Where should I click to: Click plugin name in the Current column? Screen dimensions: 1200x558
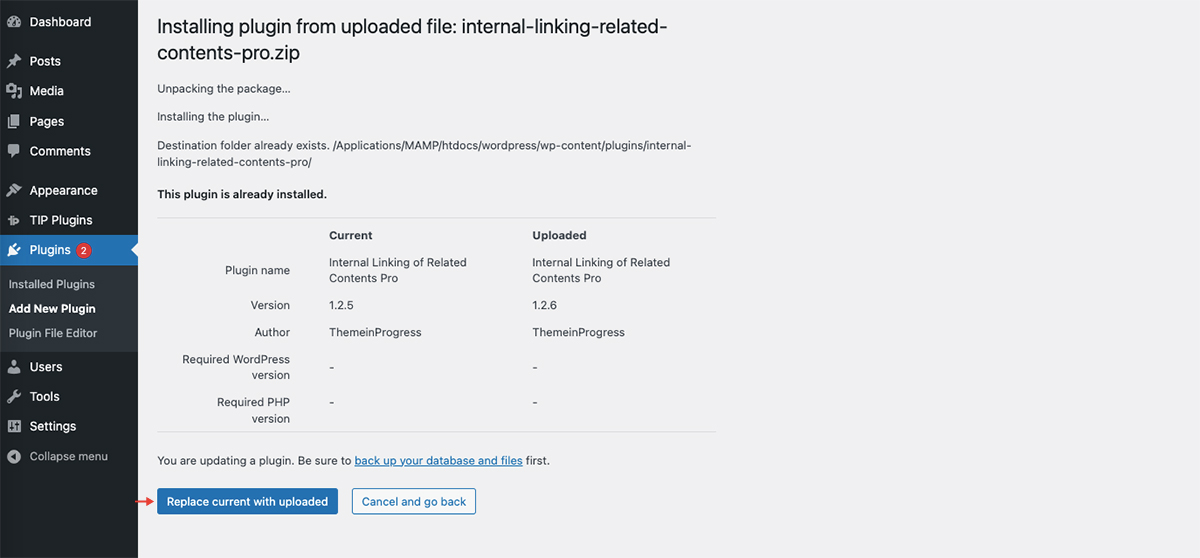click(x=398, y=270)
